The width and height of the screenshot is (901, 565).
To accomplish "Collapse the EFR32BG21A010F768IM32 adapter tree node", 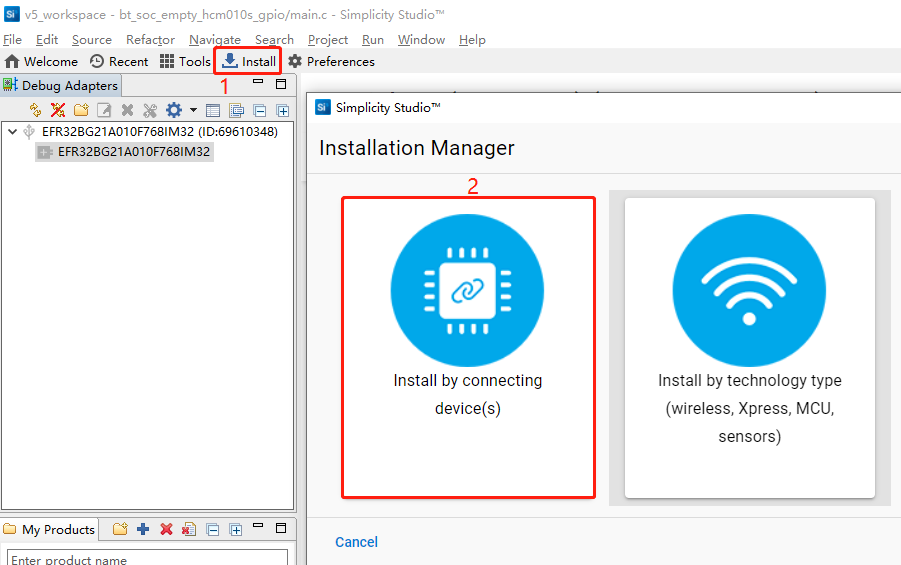I will (12, 131).
